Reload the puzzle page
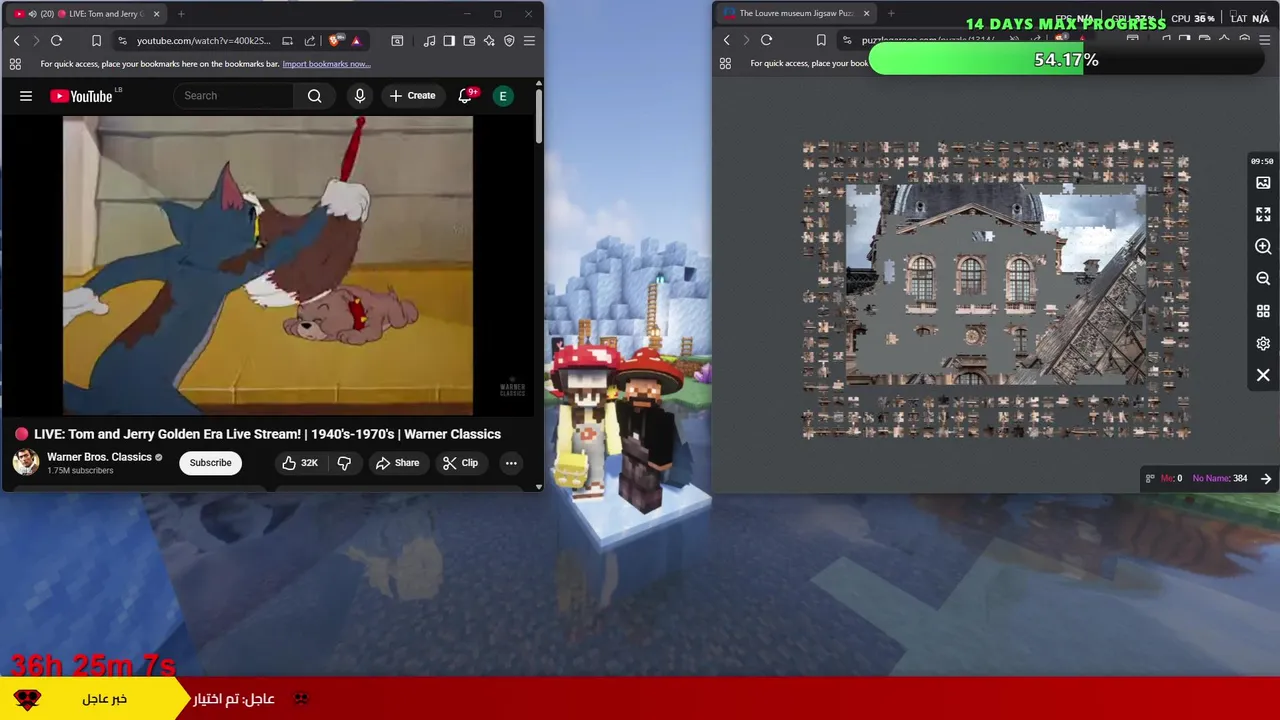 766,40
